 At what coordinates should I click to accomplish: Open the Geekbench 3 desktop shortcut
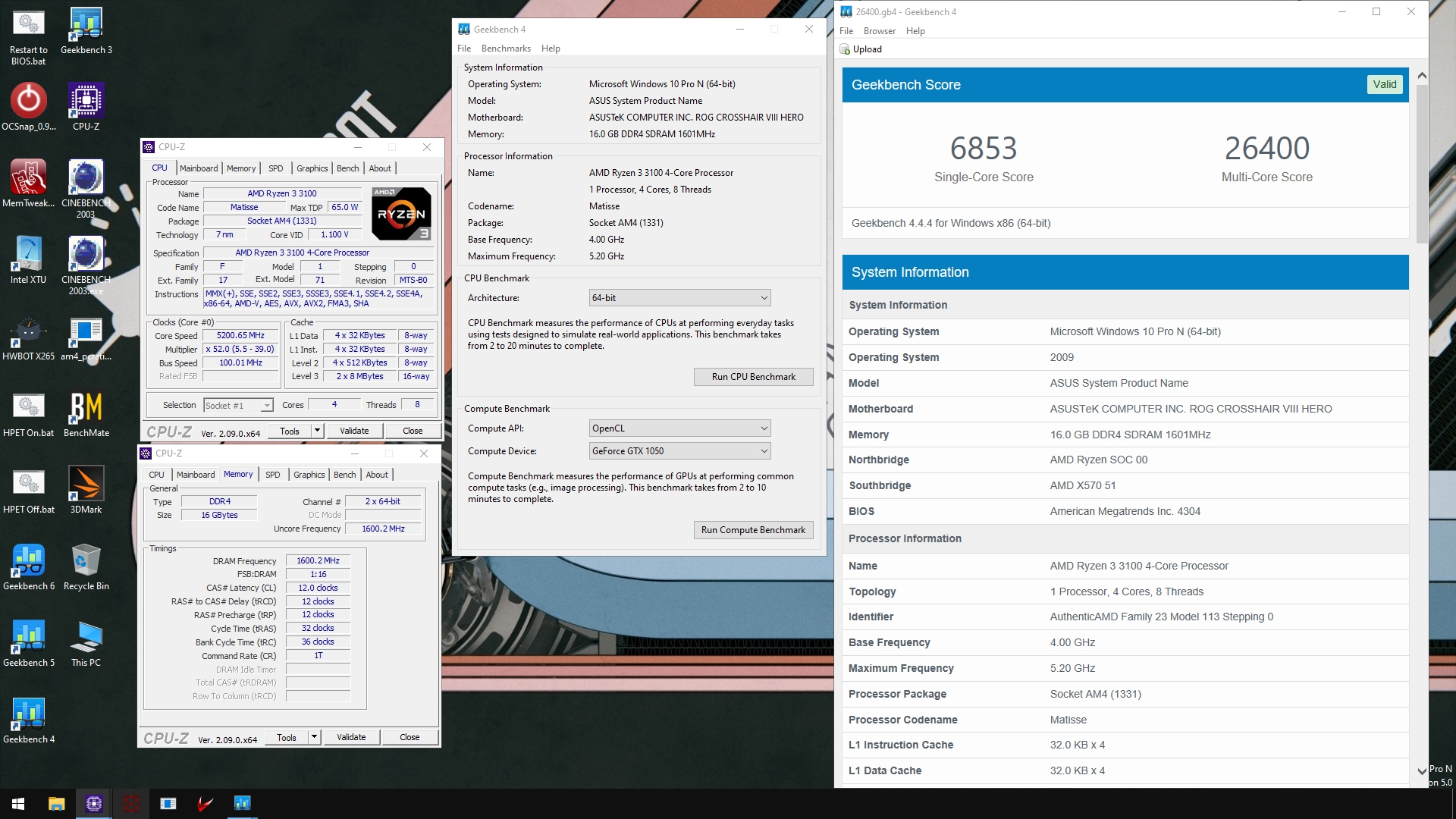86,31
